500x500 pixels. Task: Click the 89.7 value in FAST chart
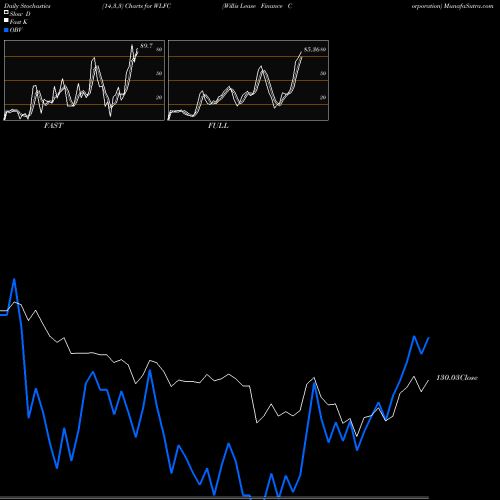point(146,46)
